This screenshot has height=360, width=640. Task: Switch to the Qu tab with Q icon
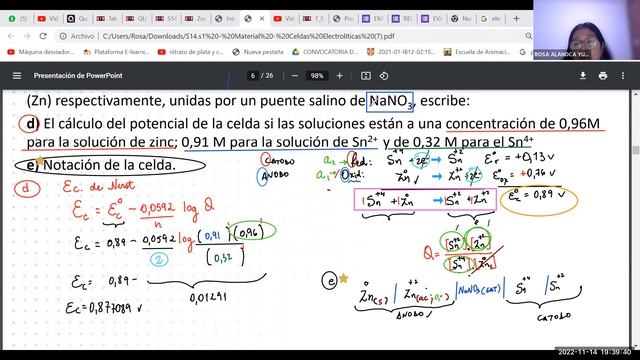[77, 18]
